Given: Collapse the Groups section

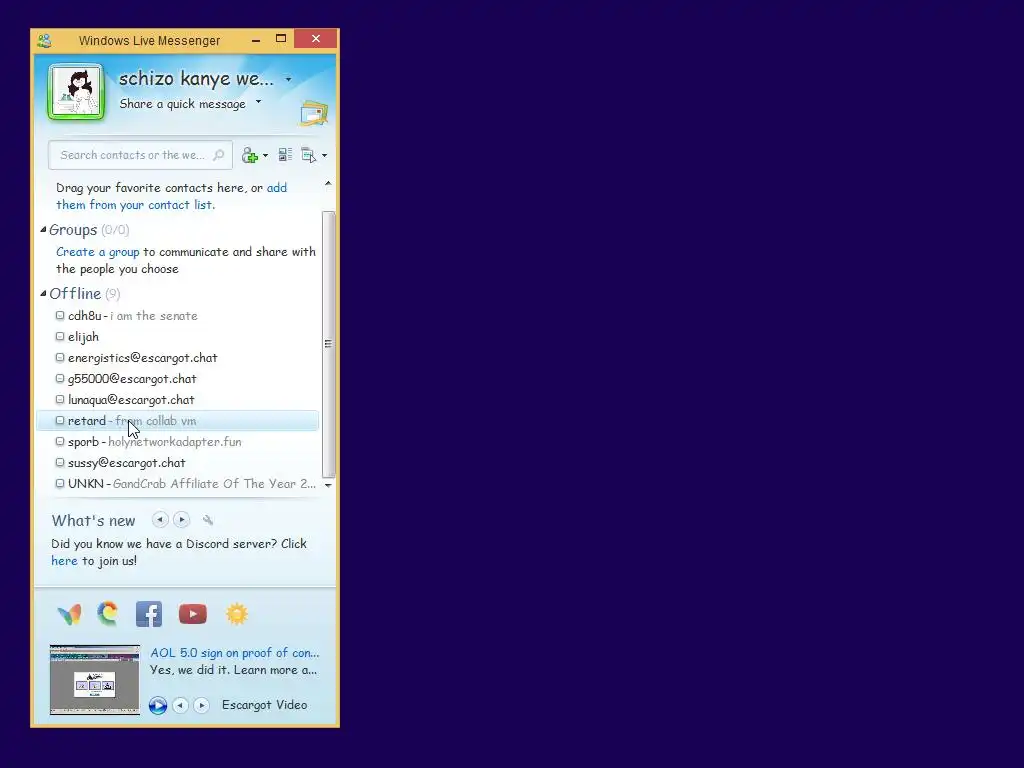Looking at the screenshot, I should [x=43, y=229].
